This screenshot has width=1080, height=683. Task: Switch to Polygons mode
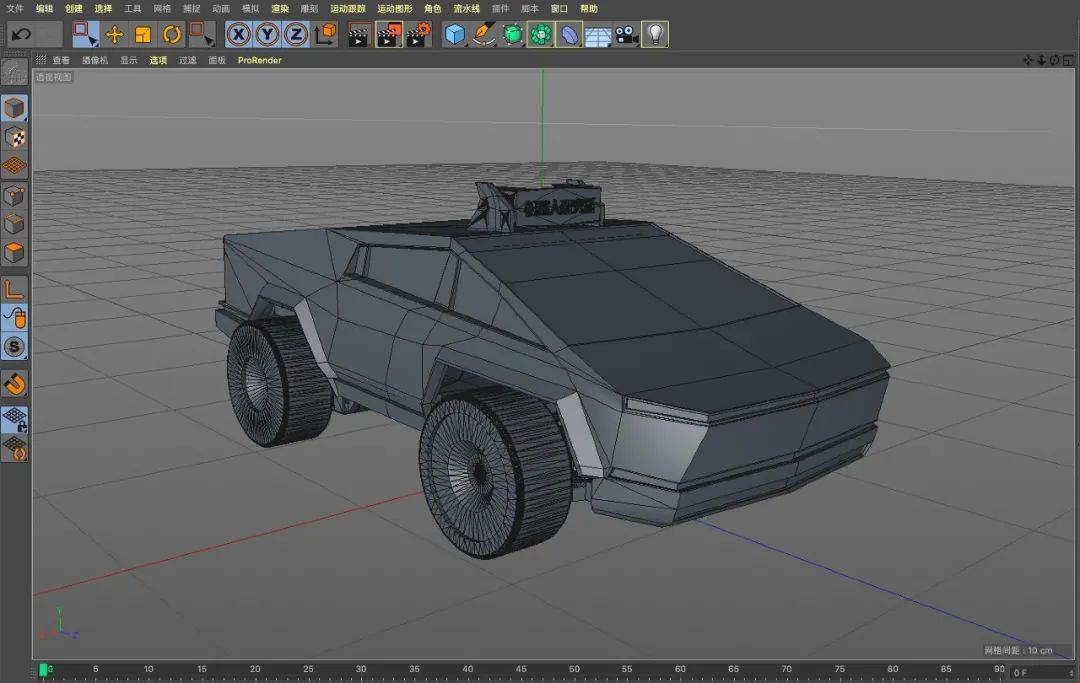click(14, 253)
